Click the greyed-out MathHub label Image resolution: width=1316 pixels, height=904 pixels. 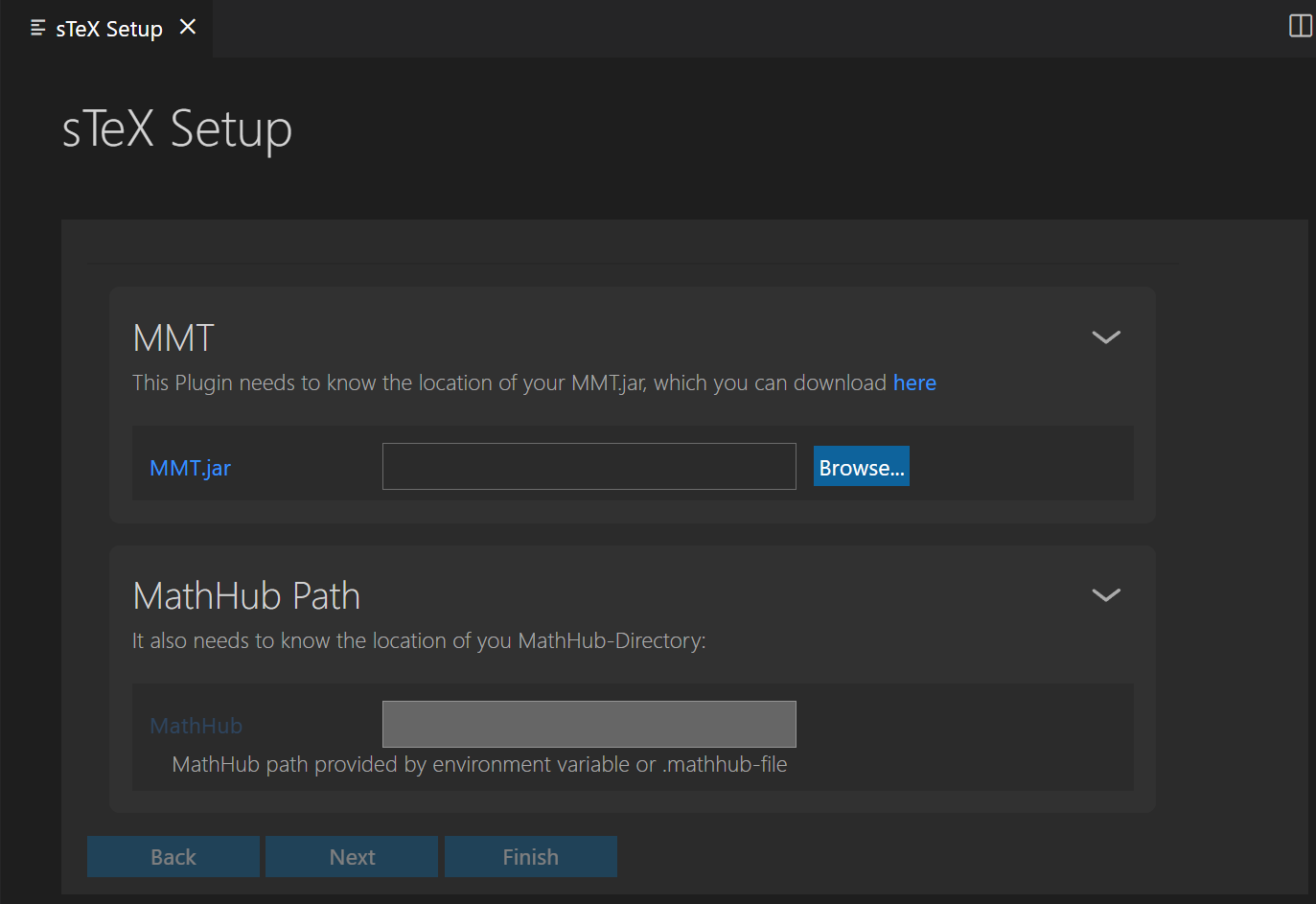point(196,726)
